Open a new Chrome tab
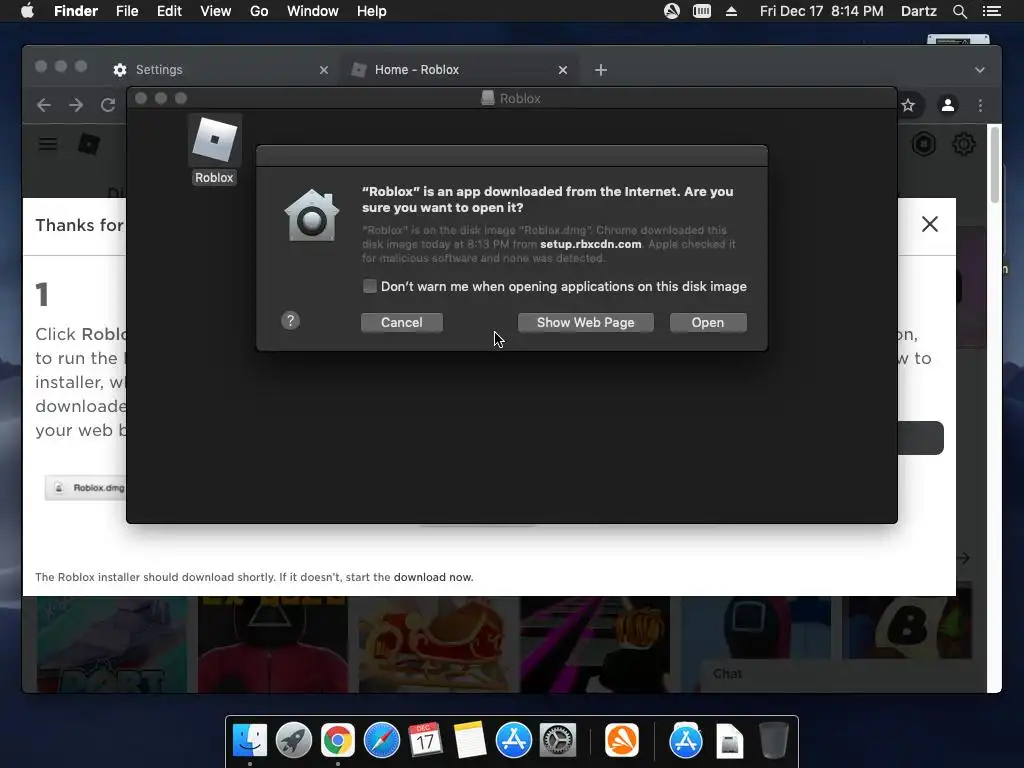The height and width of the screenshot is (768, 1024). tap(601, 70)
